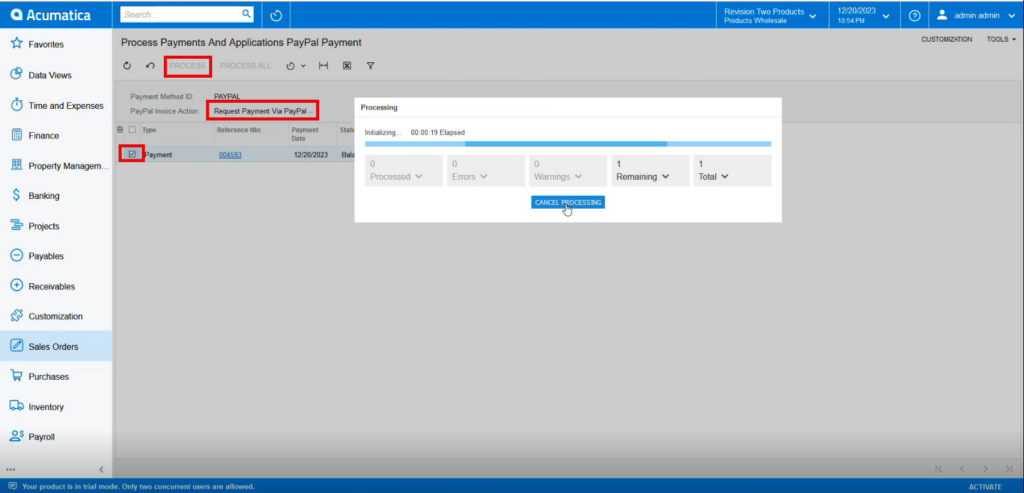Screen dimensions: 1024x493
Task: Click the filter funnel icon
Action: pos(370,66)
